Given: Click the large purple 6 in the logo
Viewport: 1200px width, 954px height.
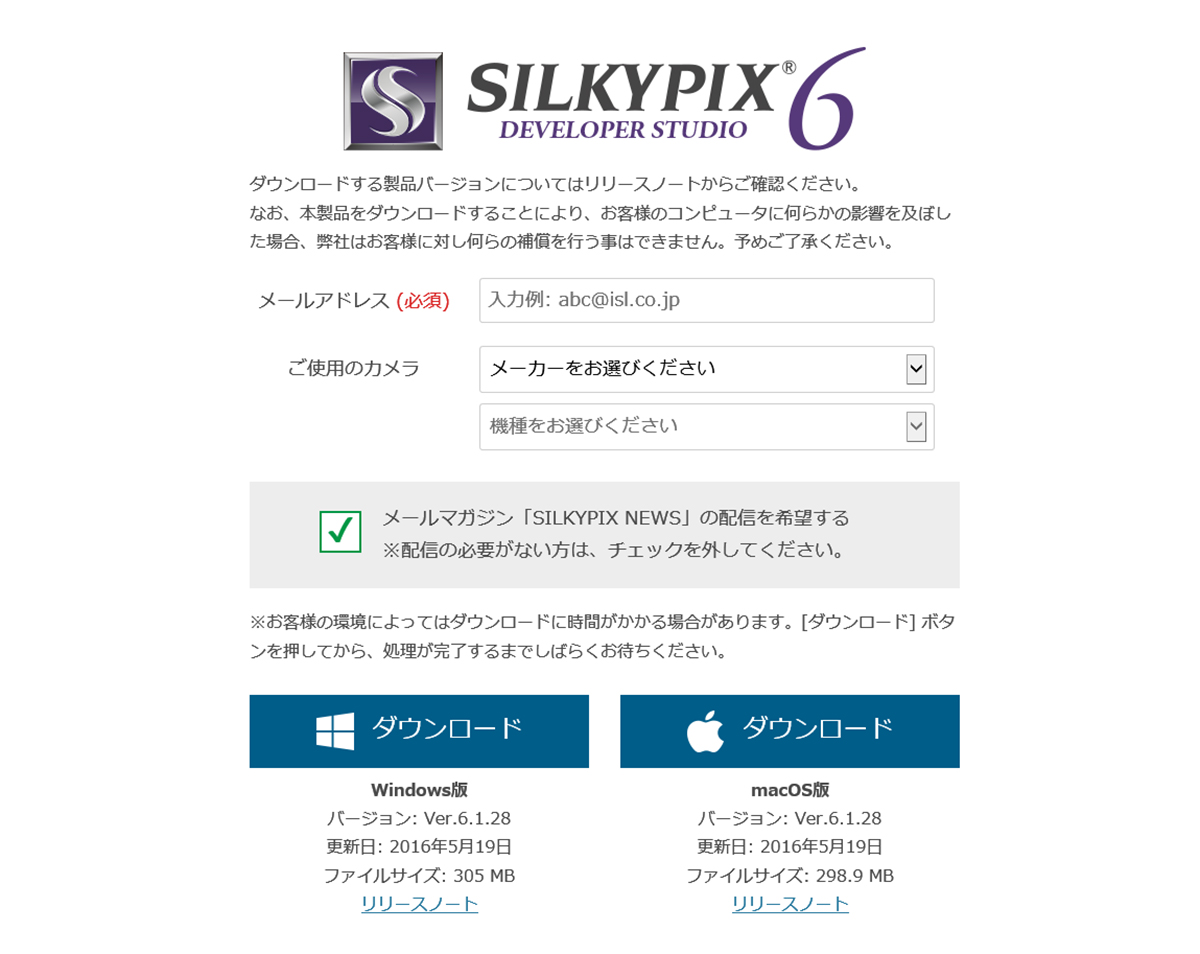Looking at the screenshot, I should tap(825, 99).
